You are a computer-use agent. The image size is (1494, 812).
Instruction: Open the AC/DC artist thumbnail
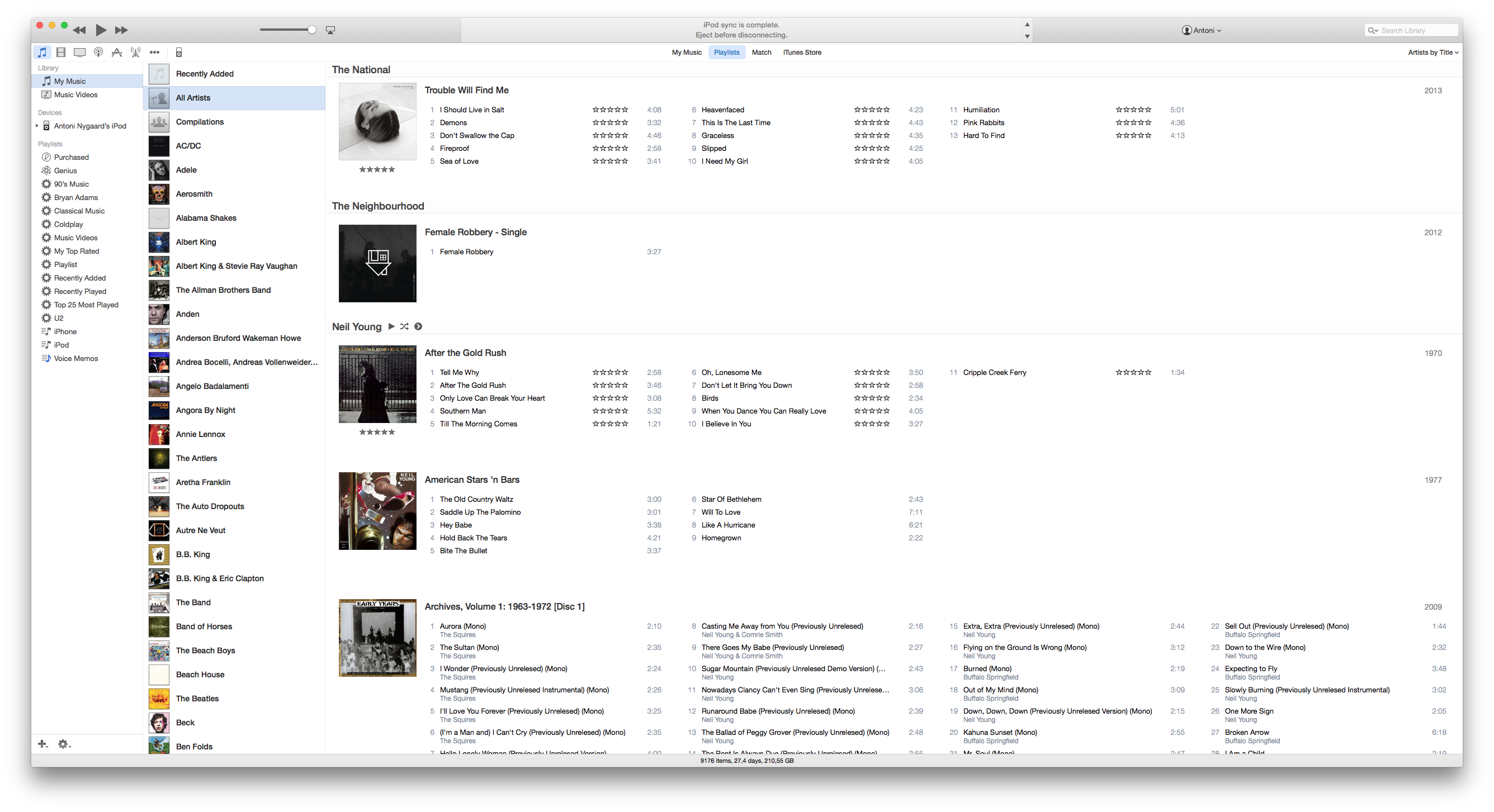159,146
